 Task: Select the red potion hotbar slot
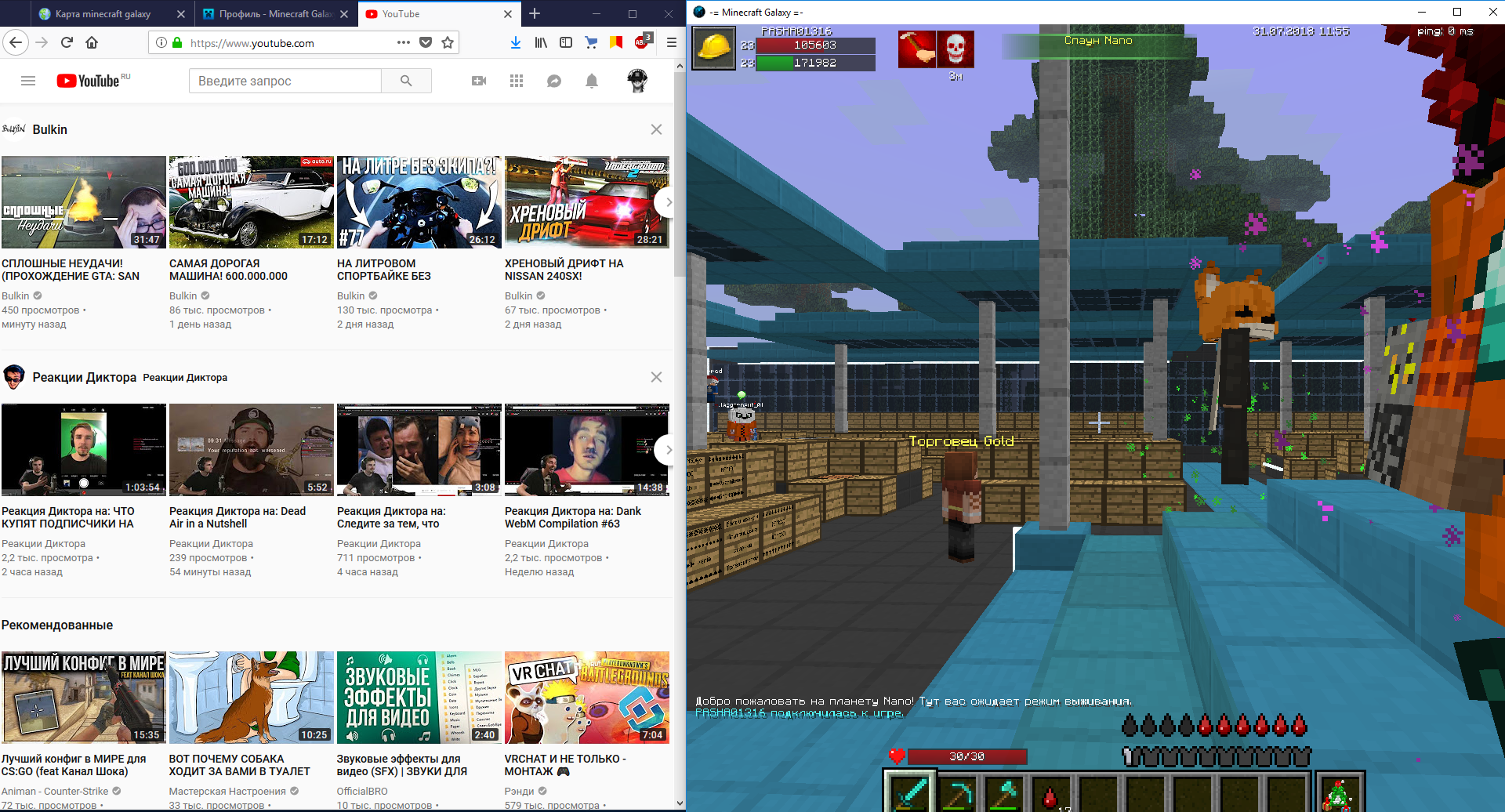1051,795
